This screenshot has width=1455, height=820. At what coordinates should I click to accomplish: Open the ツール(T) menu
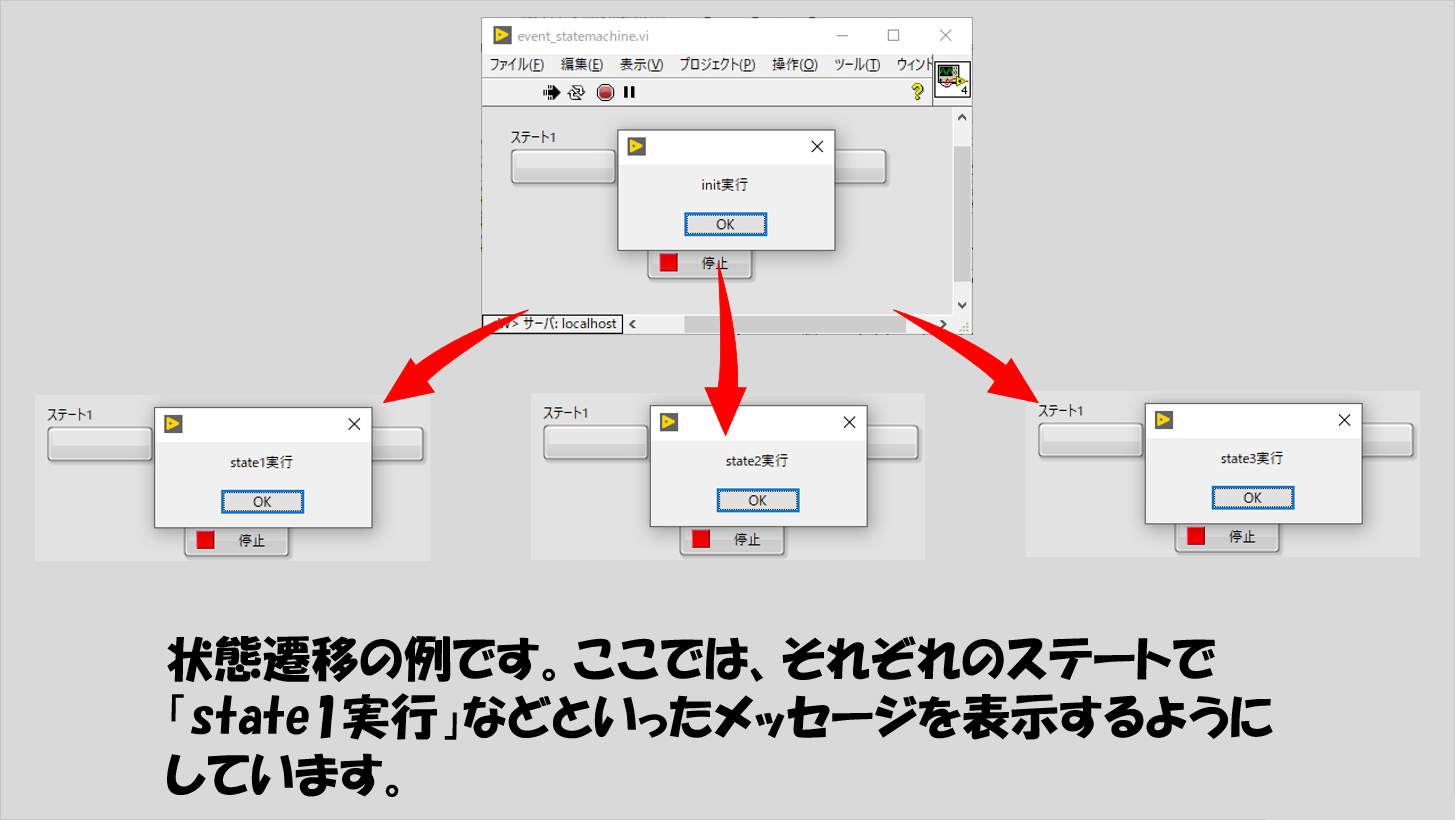856,65
